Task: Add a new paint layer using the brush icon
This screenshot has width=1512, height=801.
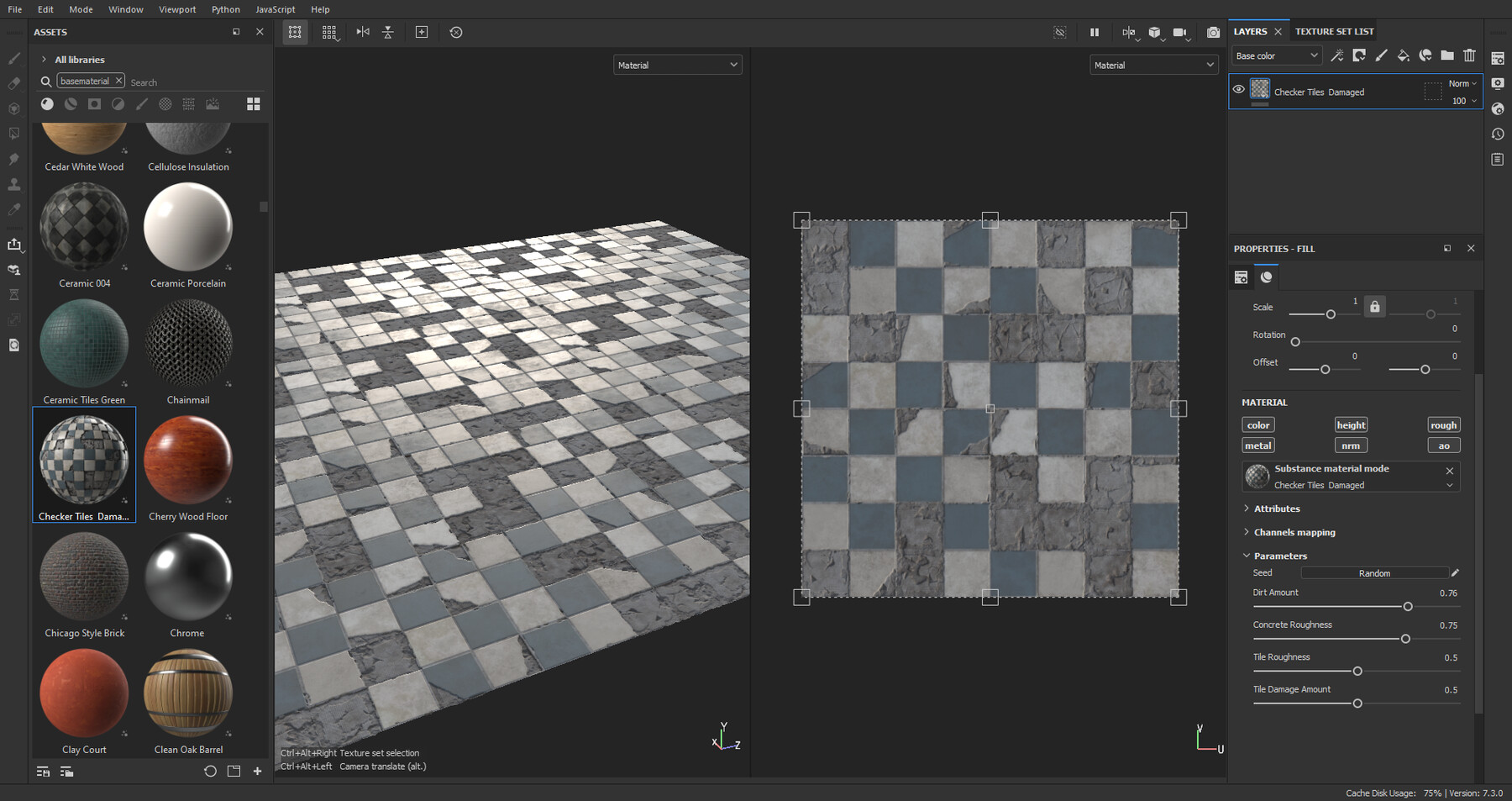Action: (x=1380, y=55)
